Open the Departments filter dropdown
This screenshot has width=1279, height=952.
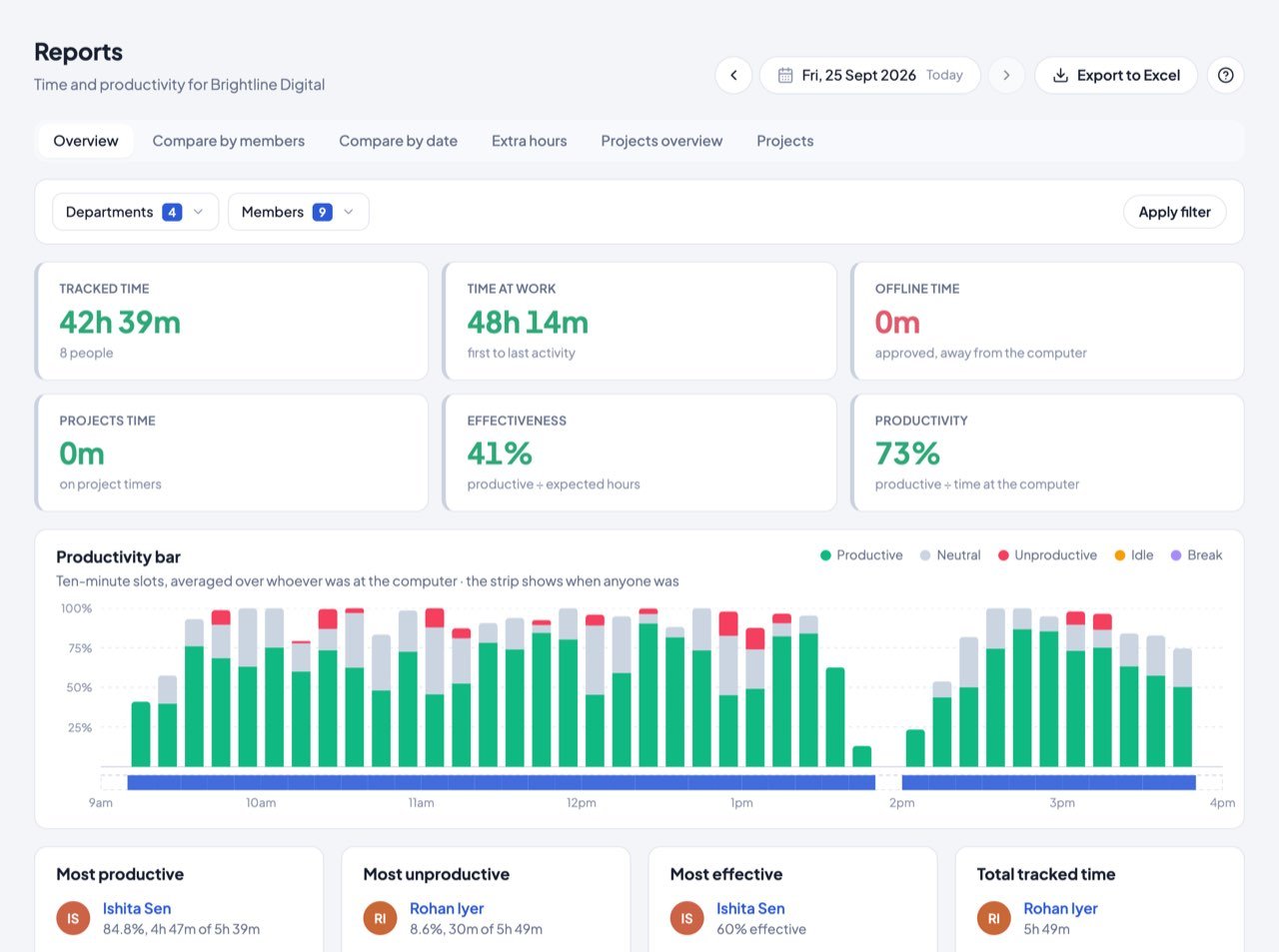[x=135, y=212]
